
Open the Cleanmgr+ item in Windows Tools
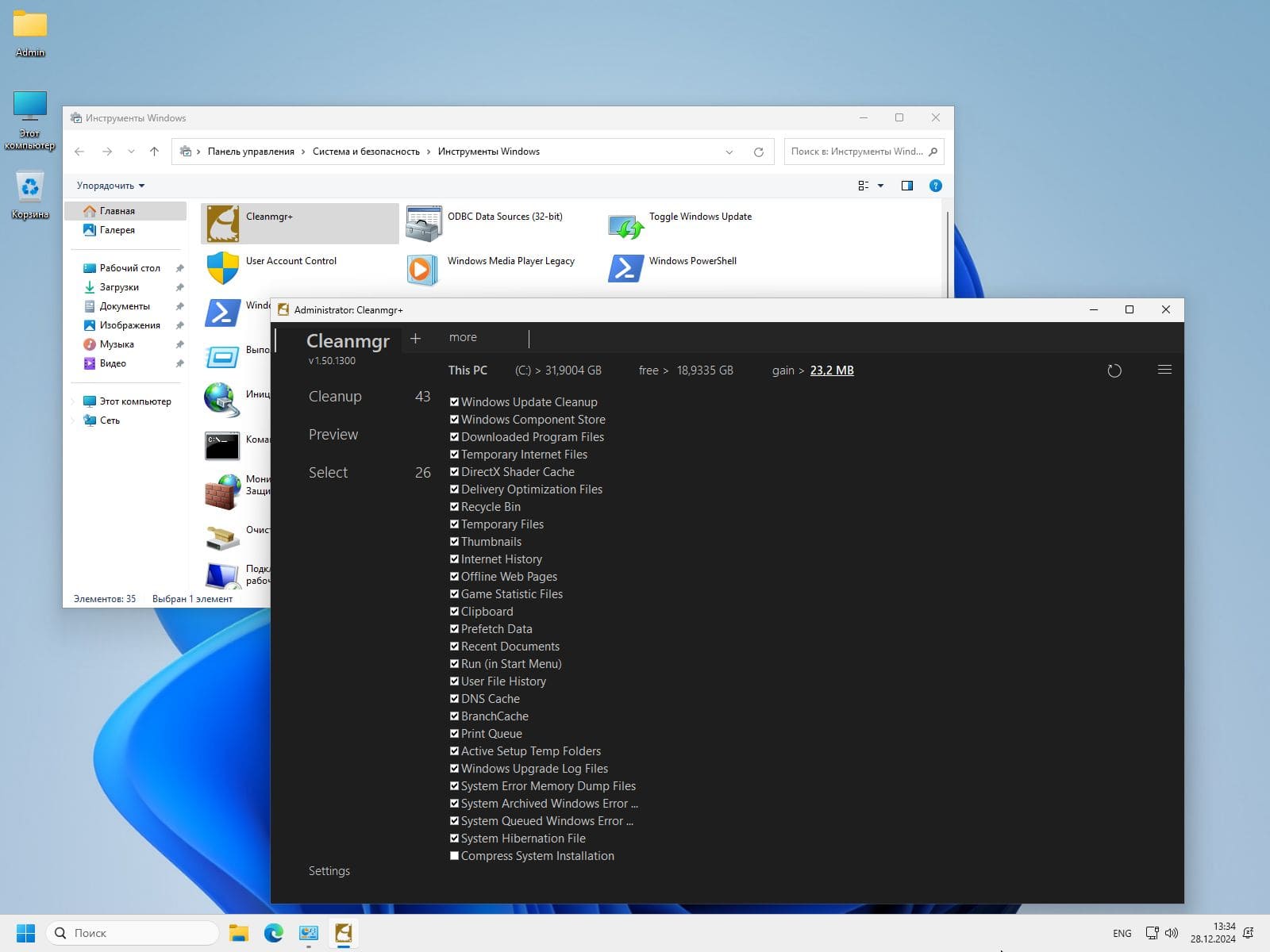(x=299, y=223)
